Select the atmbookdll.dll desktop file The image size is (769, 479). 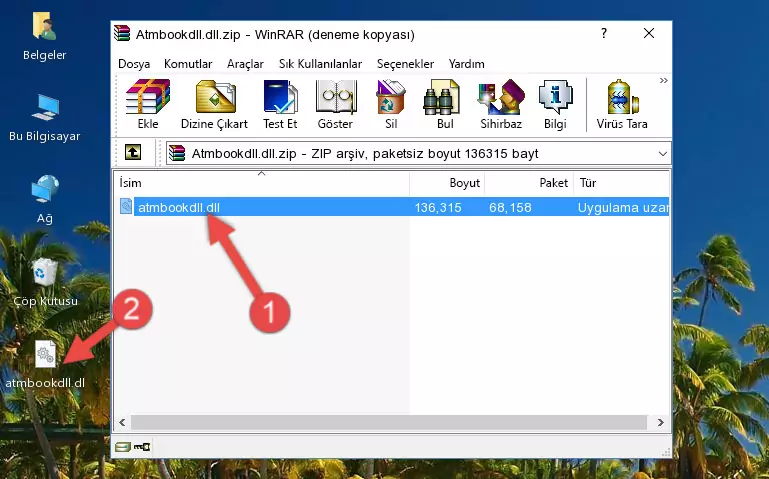45,364
